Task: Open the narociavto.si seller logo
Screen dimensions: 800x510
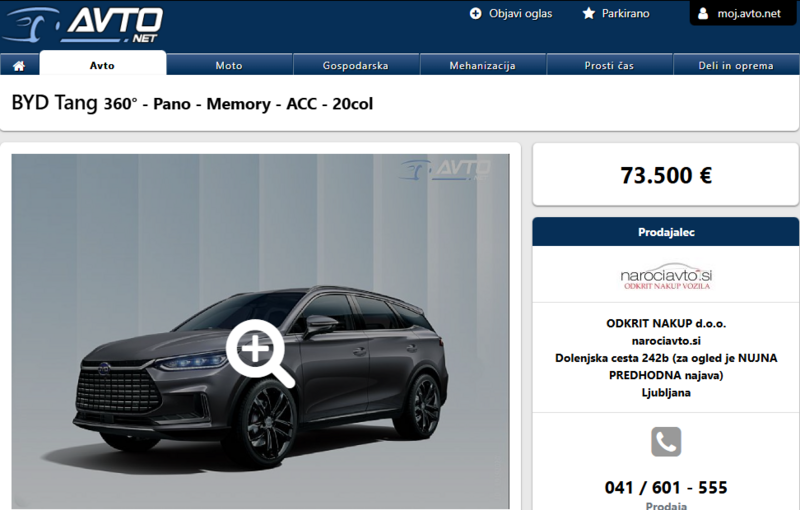Action: [x=666, y=276]
